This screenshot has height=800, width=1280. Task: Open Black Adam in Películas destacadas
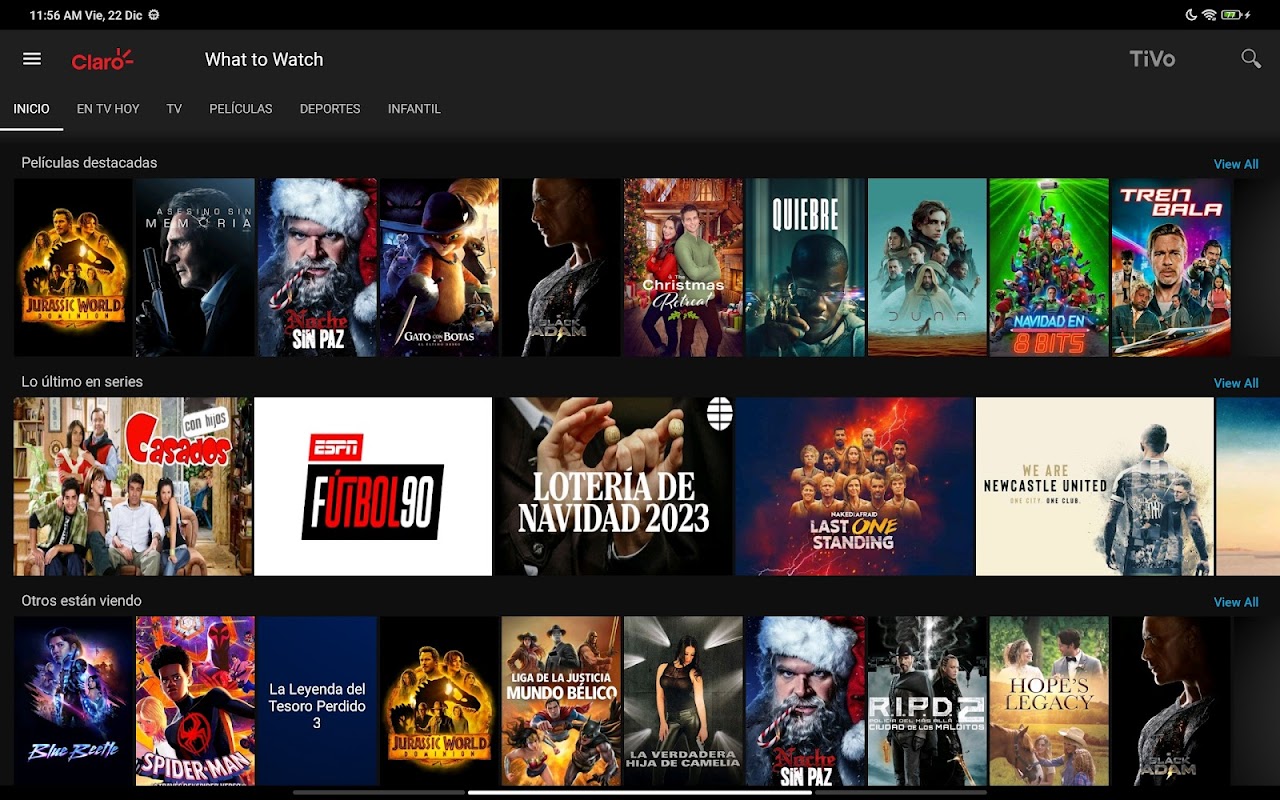click(561, 267)
